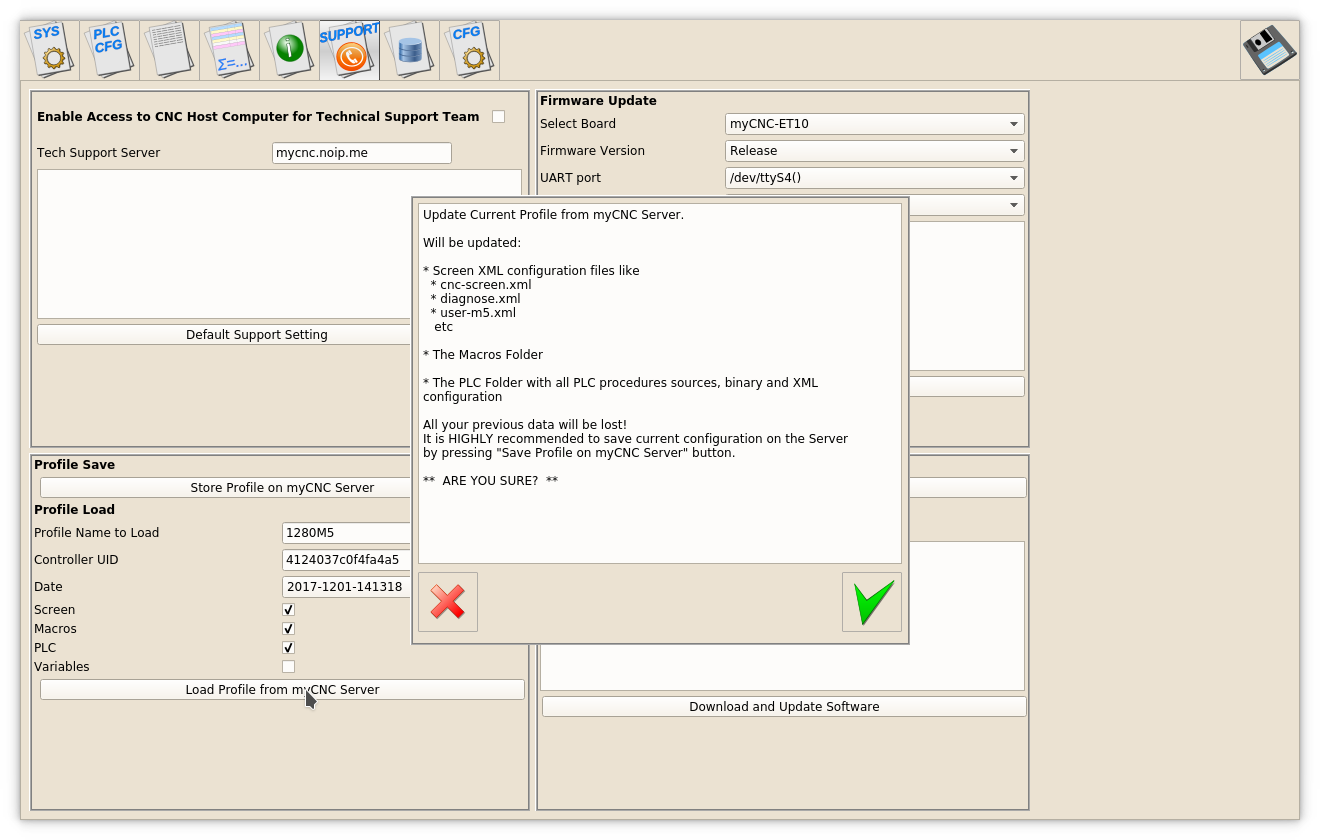
Task: Click the 'Profile Save' heading
Action: click(x=74, y=465)
